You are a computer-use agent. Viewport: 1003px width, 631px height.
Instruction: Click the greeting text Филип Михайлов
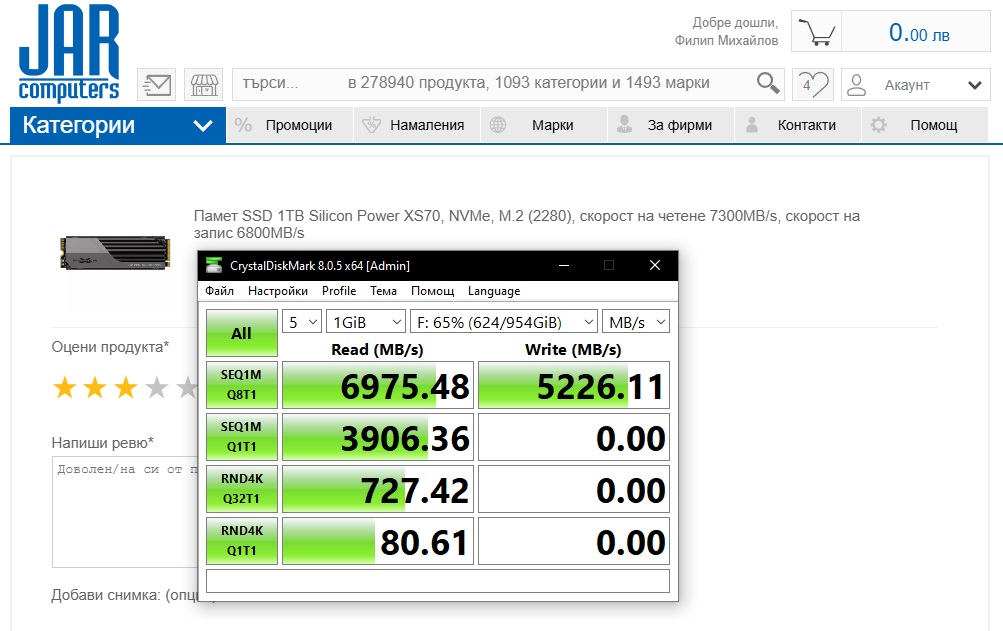click(726, 40)
